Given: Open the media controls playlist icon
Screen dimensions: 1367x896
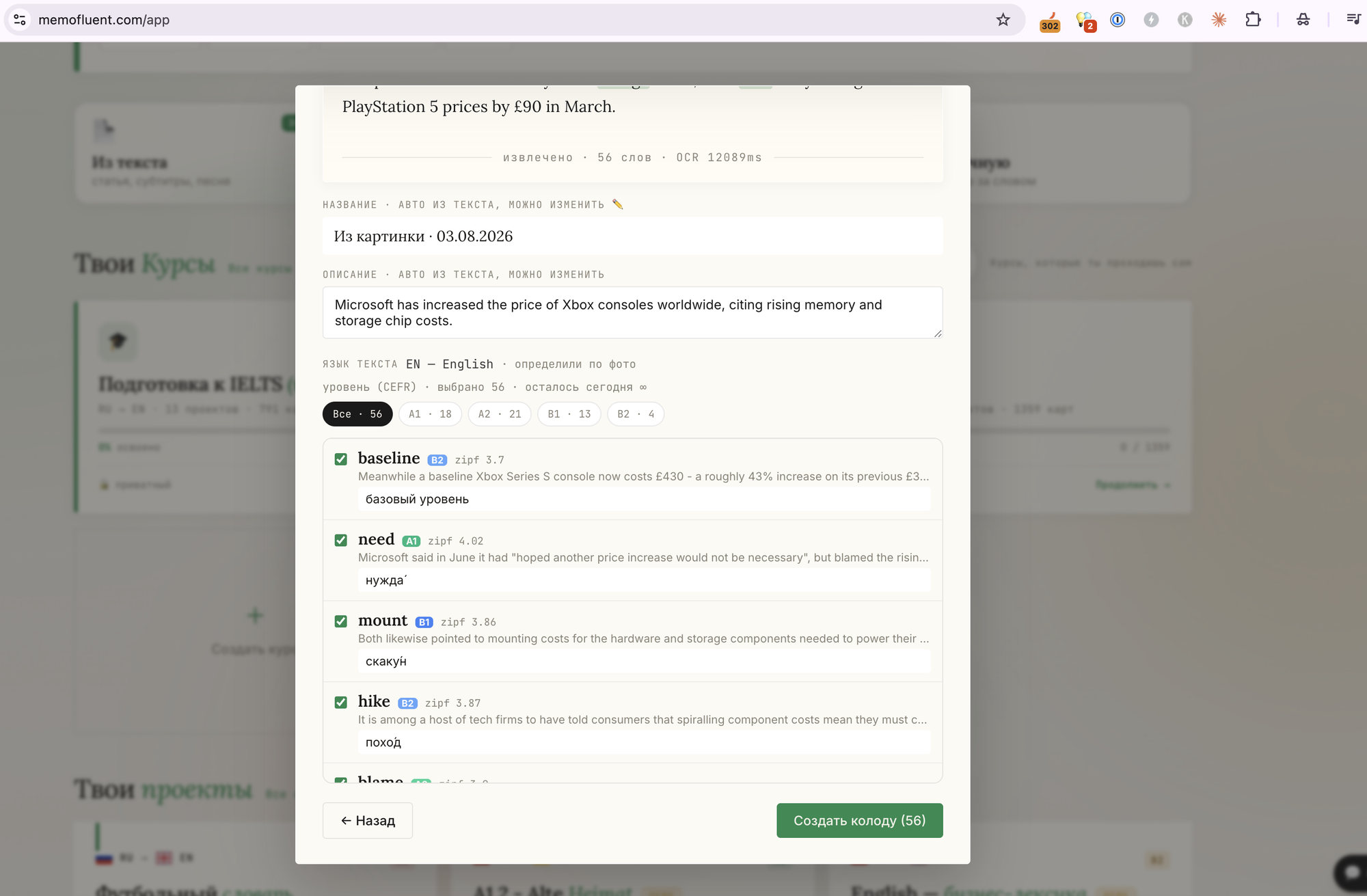Looking at the screenshot, I should pyautogui.click(x=1353, y=20).
